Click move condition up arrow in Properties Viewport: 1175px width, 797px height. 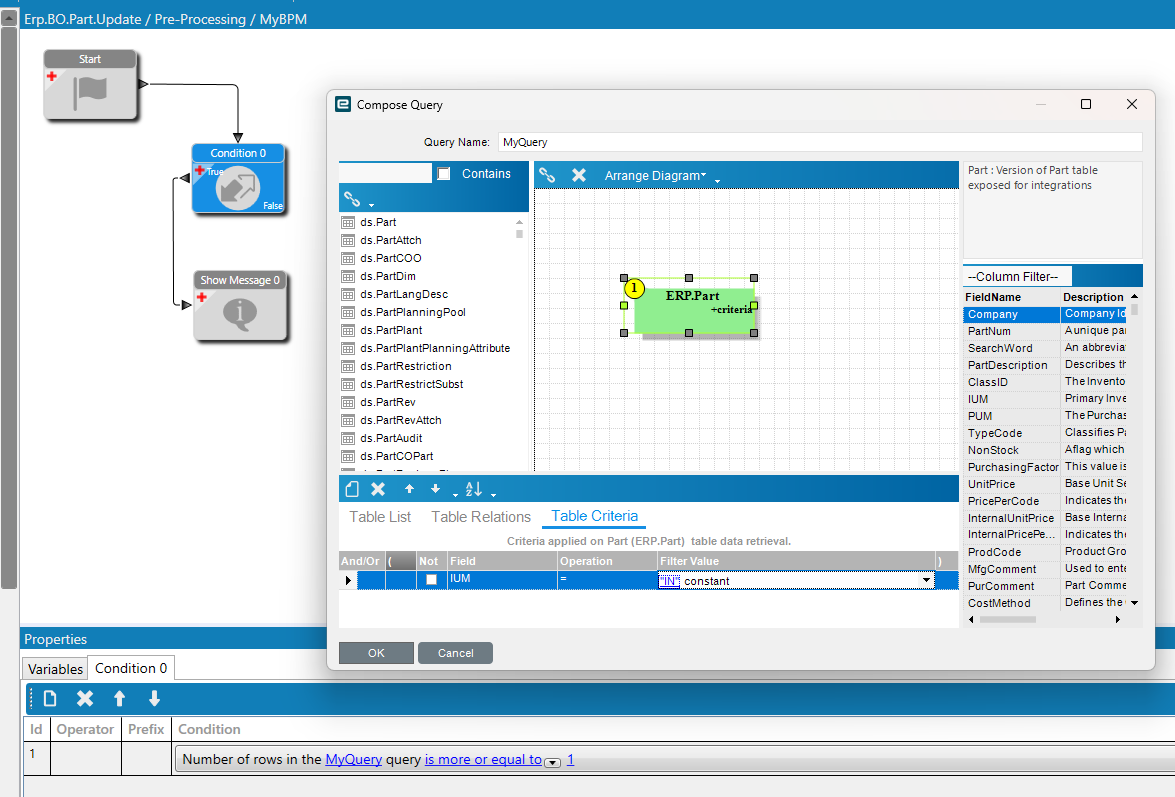click(119, 698)
